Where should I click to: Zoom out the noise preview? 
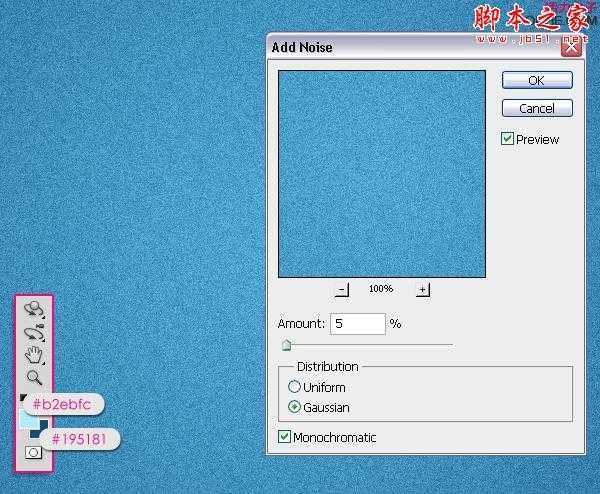pyautogui.click(x=342, y=289)
